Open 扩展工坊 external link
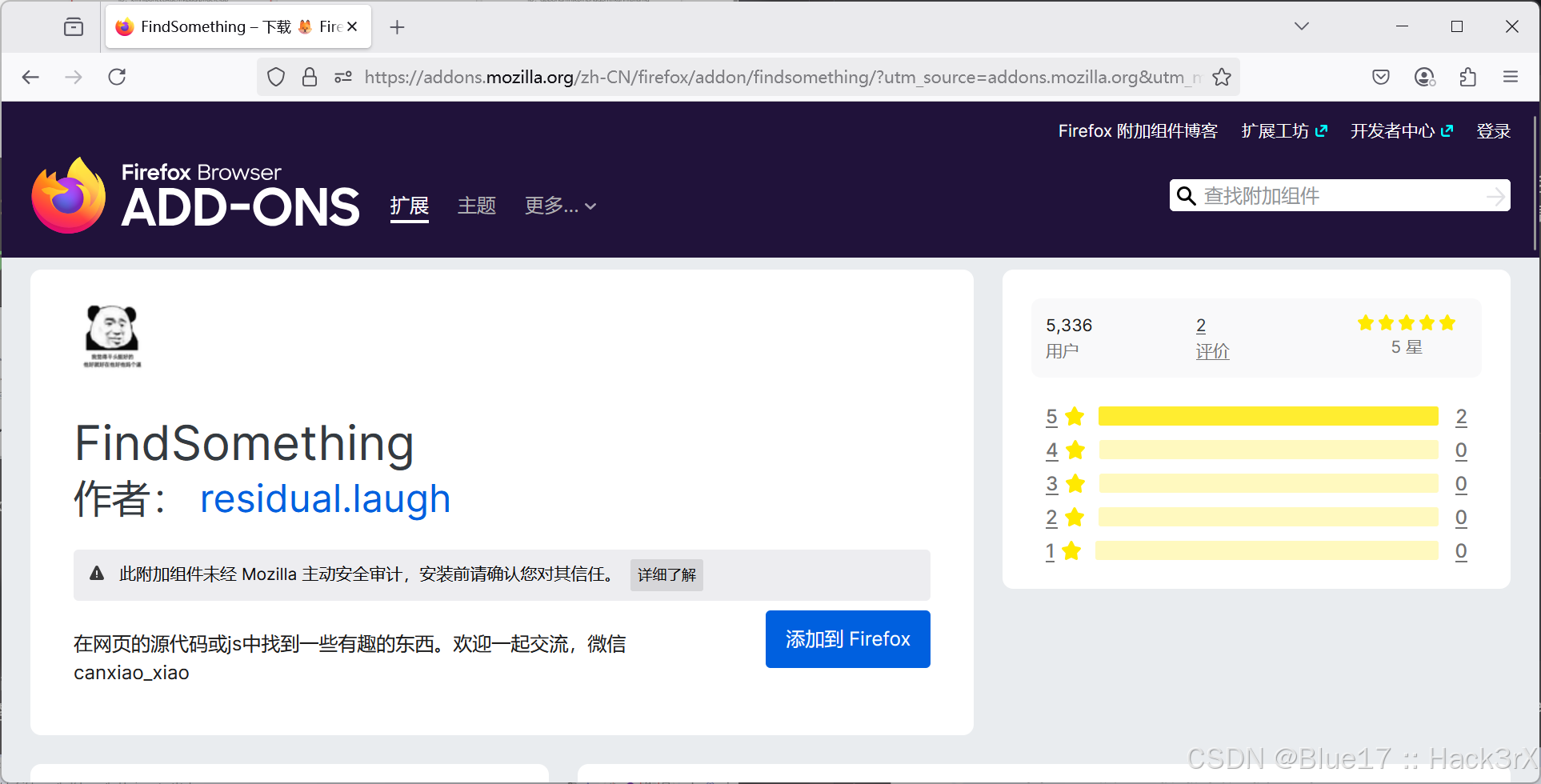This screenshot has width=1541, height=784. coord(1284,131)
